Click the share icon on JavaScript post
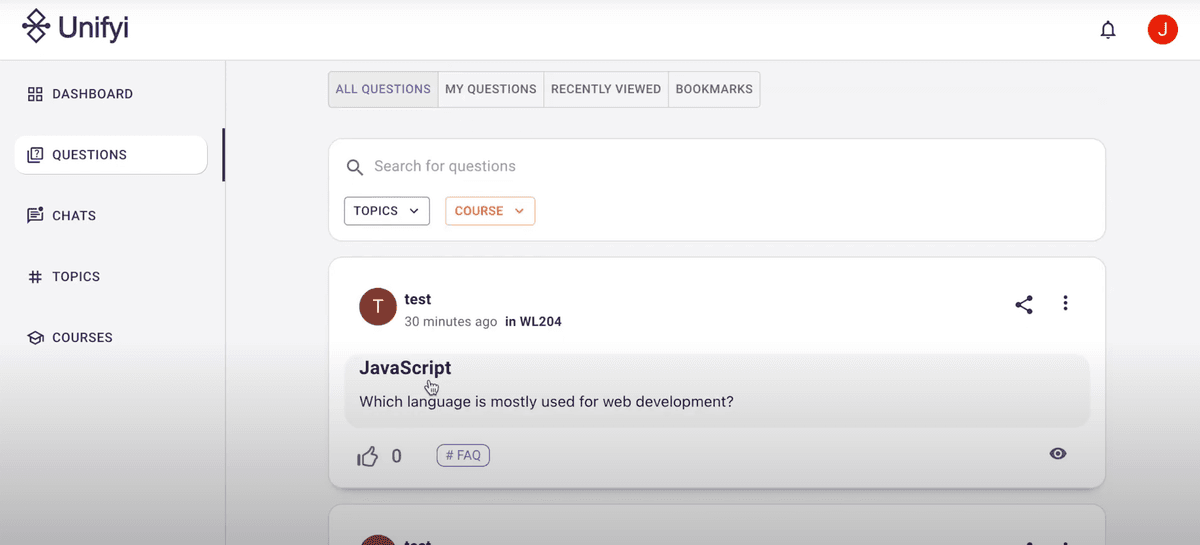This screenshot has height=545, width=1200. pyautogui.click(x=1024, y=305)
